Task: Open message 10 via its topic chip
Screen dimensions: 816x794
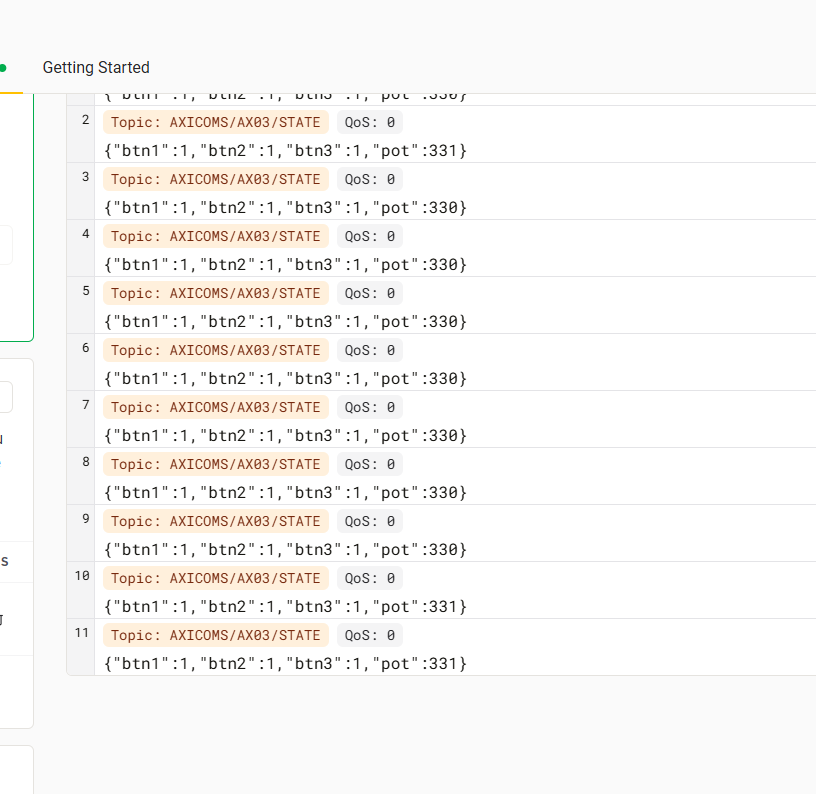Action: click(x=215, y=578)
